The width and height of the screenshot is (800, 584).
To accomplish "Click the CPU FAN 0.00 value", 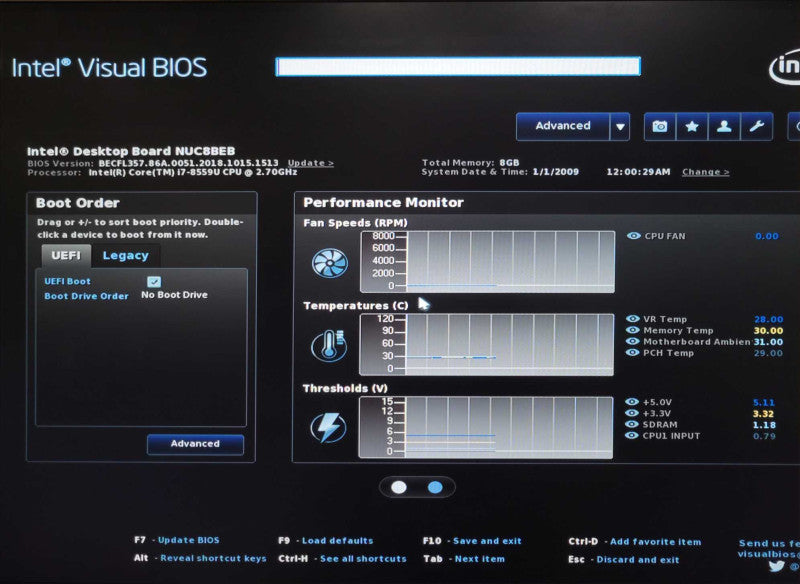I will coord(767,236).
